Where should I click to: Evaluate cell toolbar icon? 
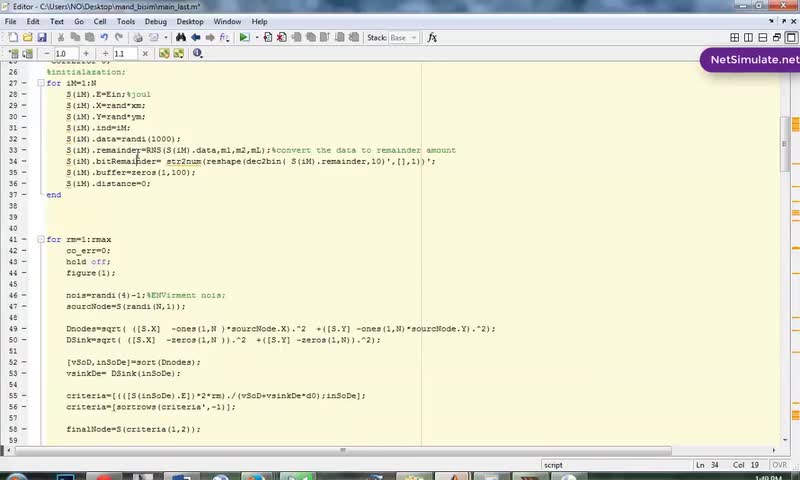pos(14,53)
